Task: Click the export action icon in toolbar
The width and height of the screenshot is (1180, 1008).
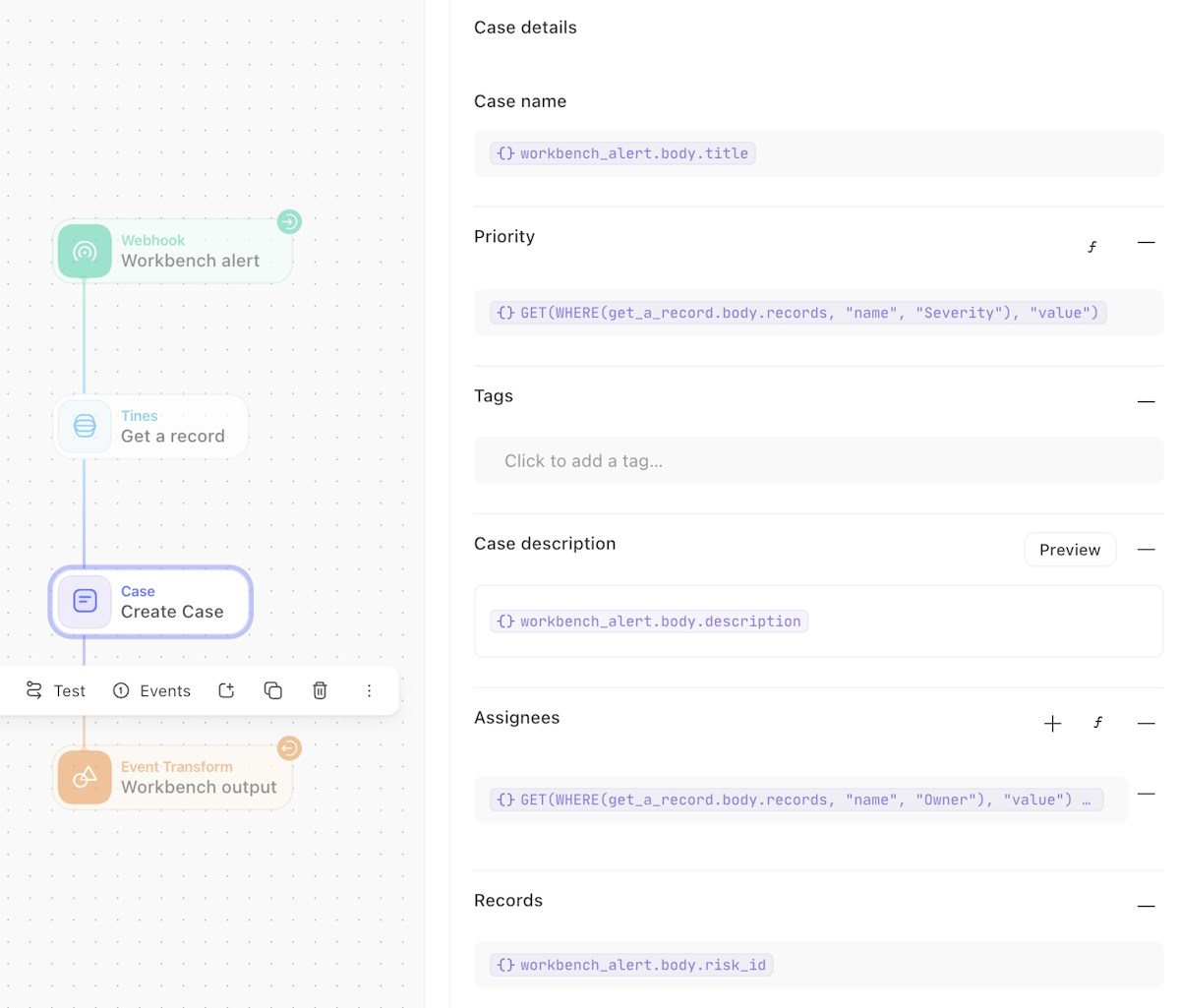Action: click(226, 690)
